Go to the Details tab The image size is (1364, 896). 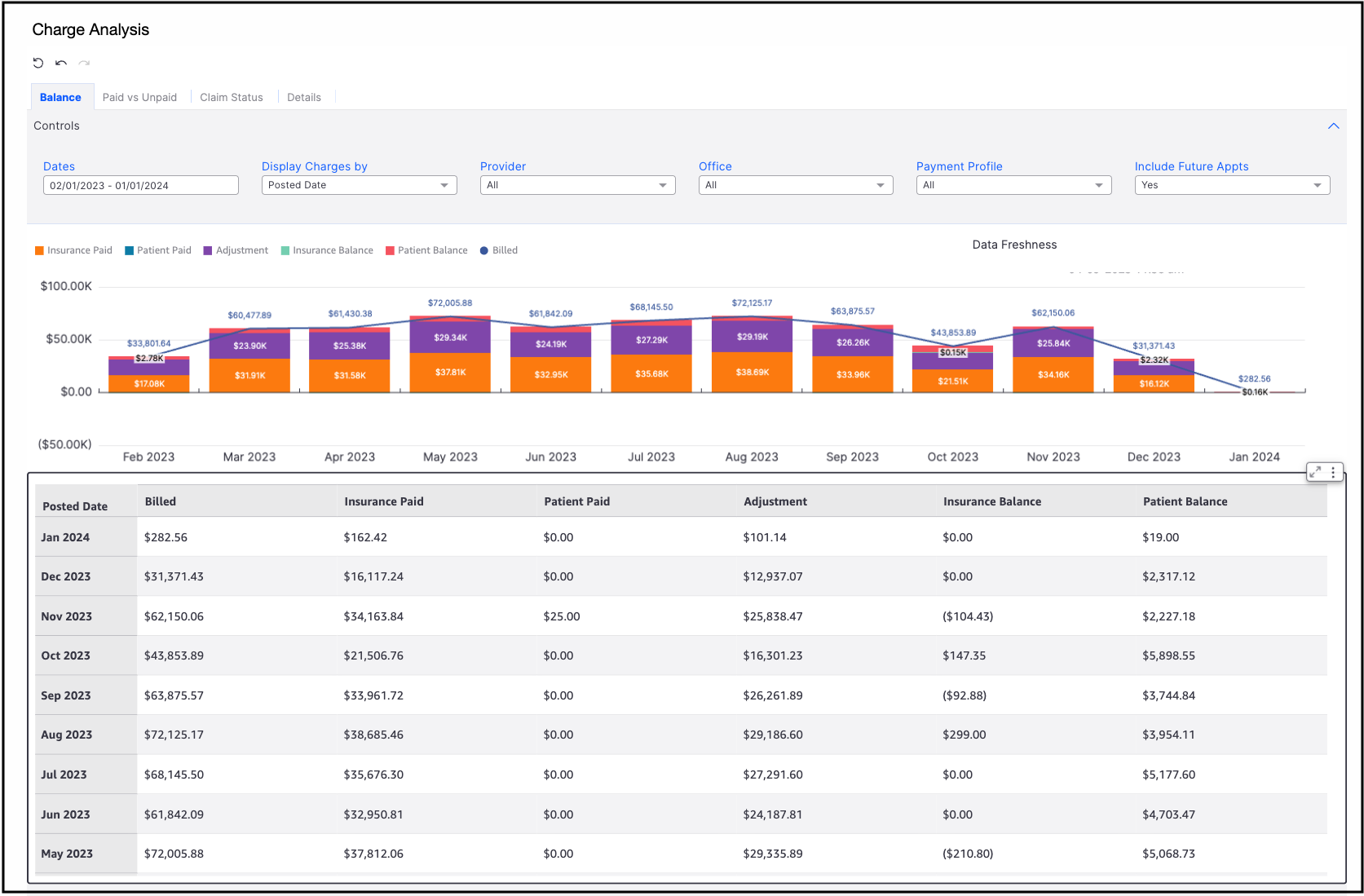click(x=304, y=97)
